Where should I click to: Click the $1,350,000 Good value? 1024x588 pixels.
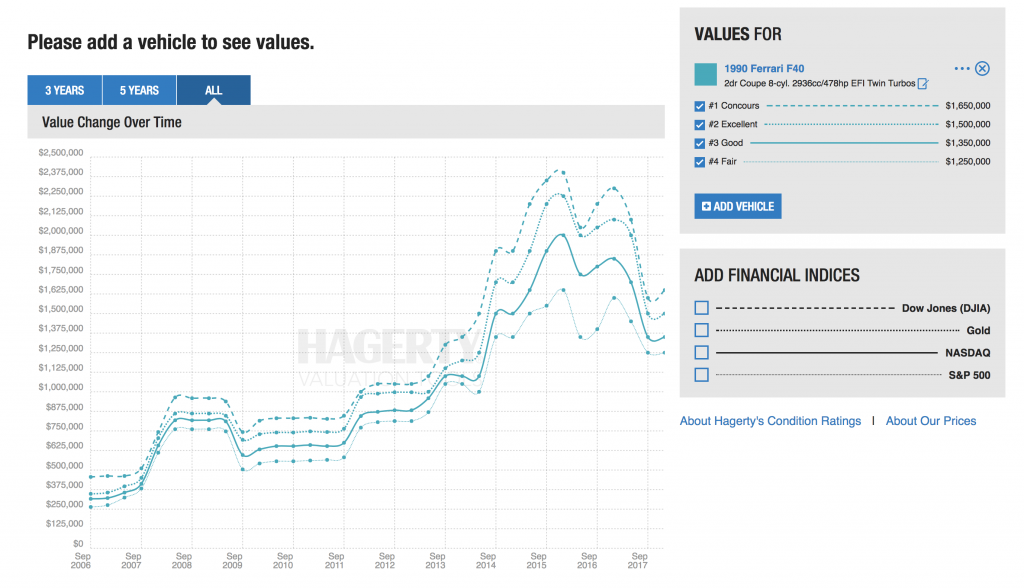click(x=968, y=143)
